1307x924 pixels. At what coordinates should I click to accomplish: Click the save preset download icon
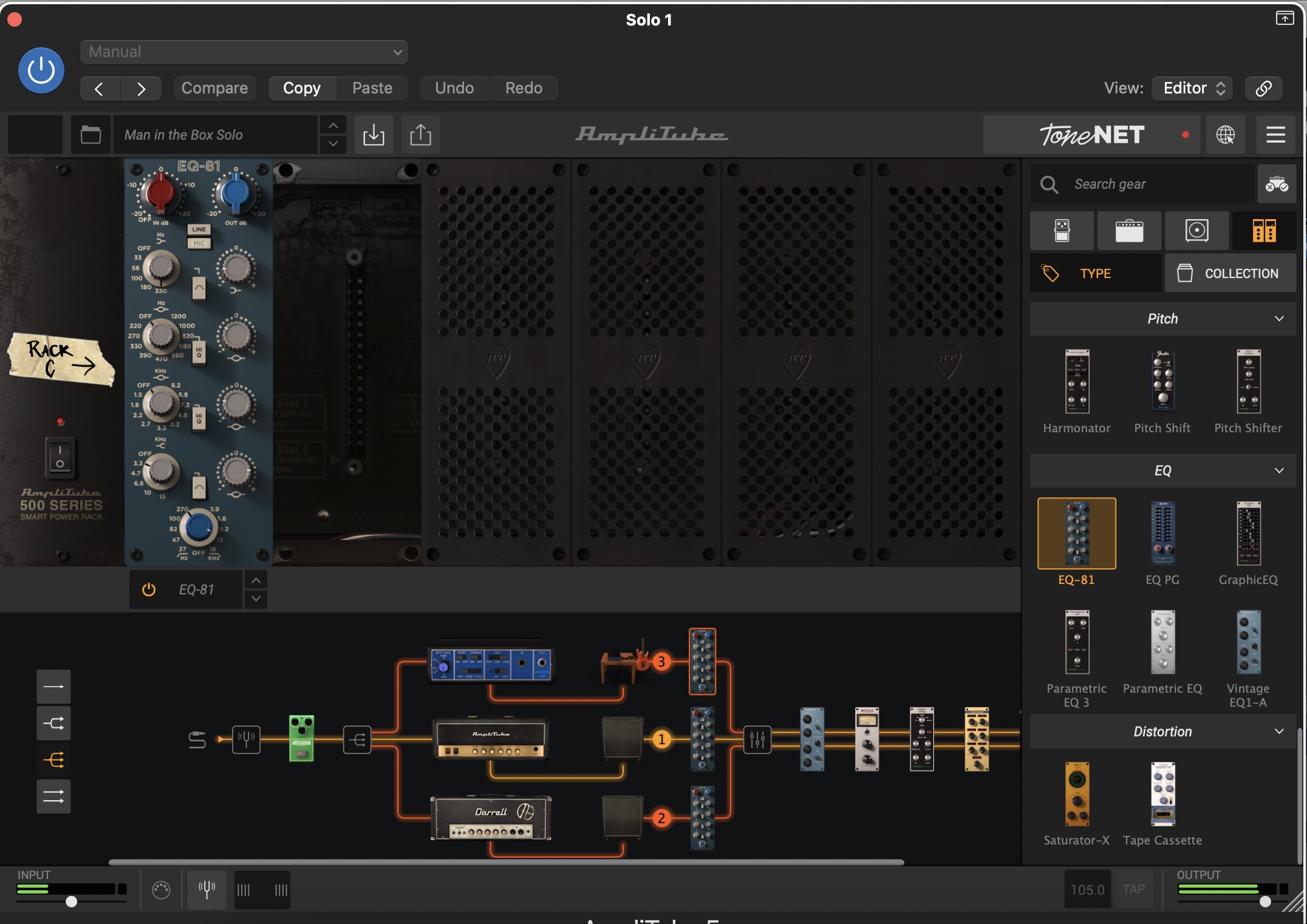pos(374,135)
